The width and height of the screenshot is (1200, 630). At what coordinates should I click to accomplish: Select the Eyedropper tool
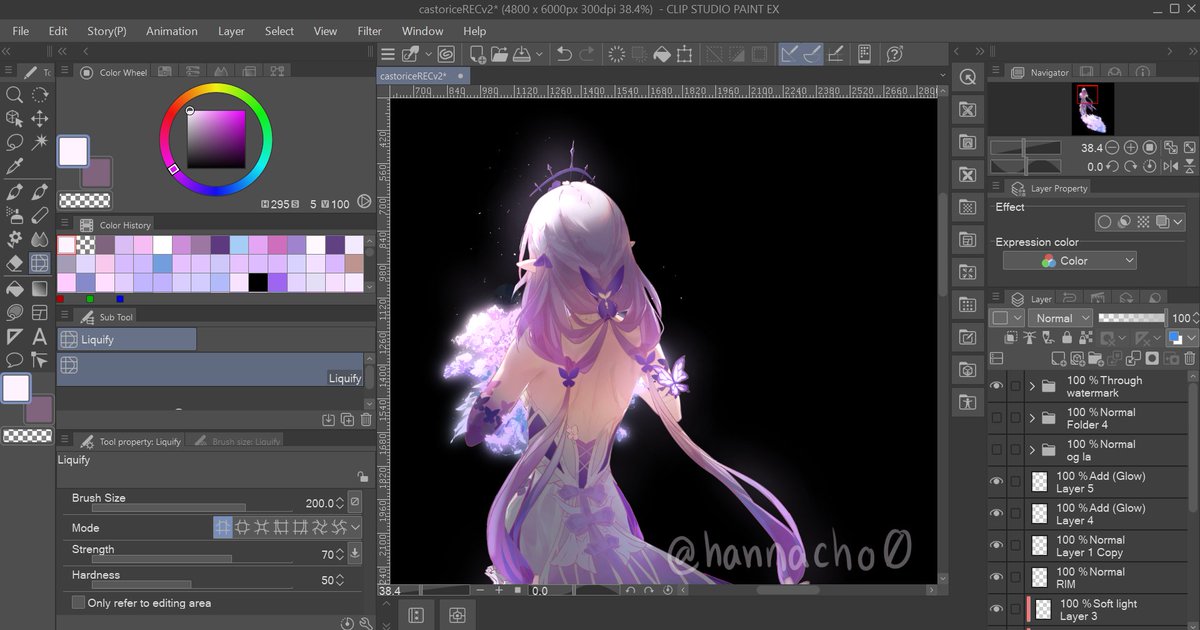(x=15, y=167)
